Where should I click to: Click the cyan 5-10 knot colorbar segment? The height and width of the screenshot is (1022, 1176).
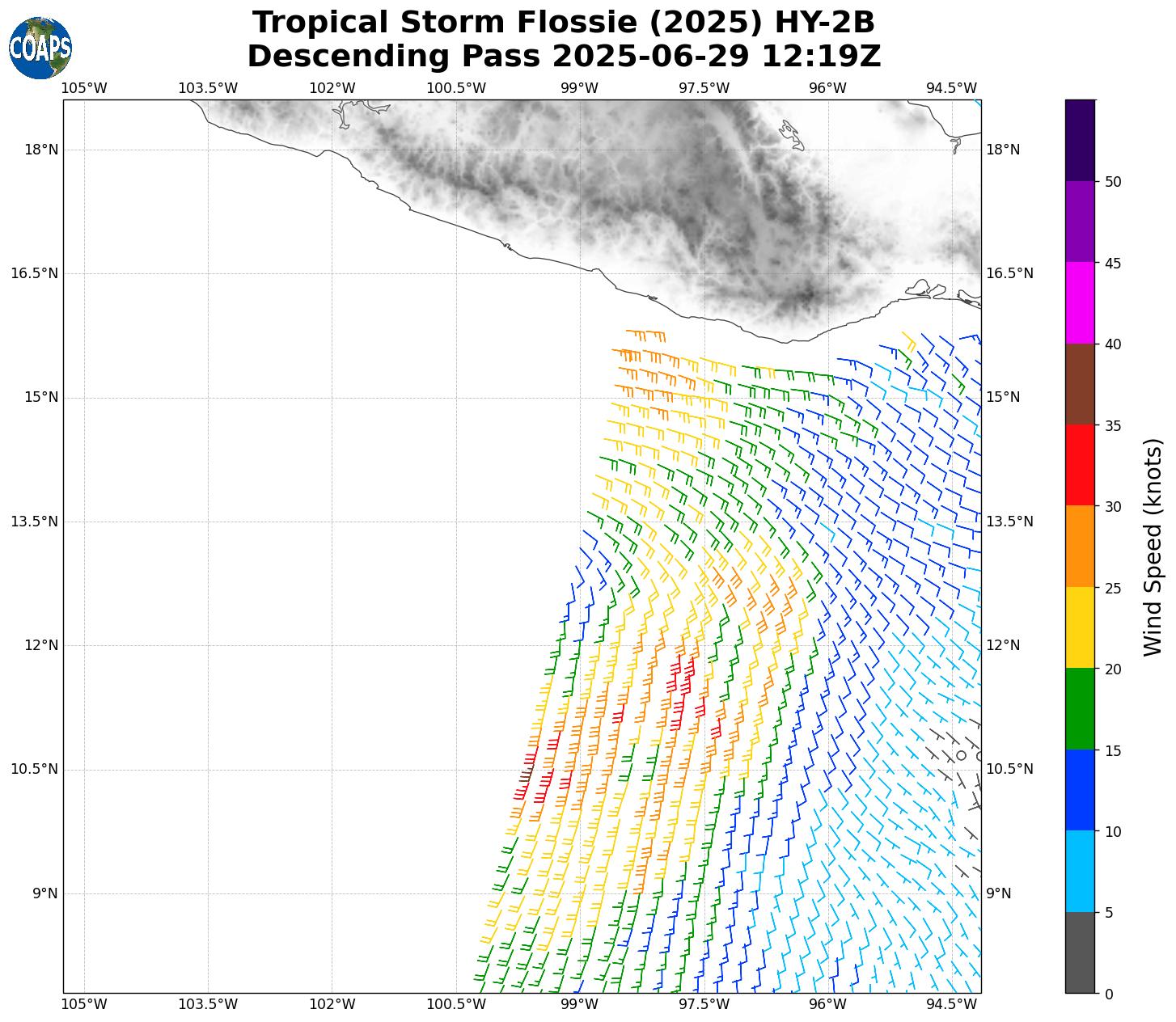tap(1080, 872)
